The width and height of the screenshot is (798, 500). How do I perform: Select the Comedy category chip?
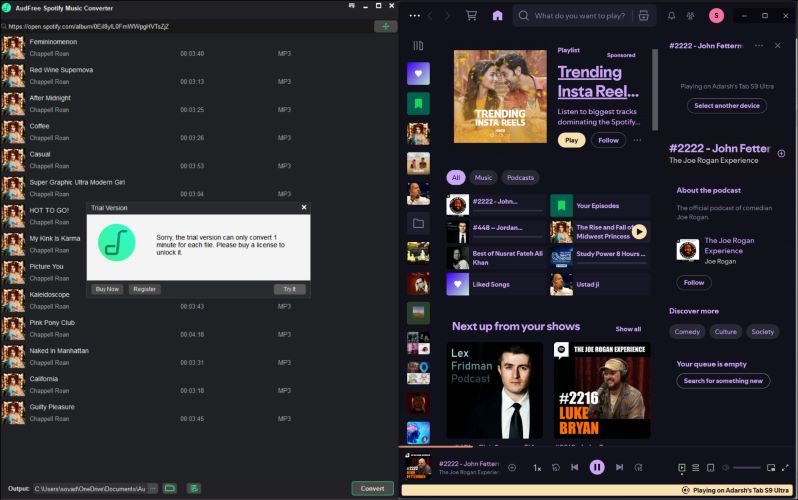687,331
